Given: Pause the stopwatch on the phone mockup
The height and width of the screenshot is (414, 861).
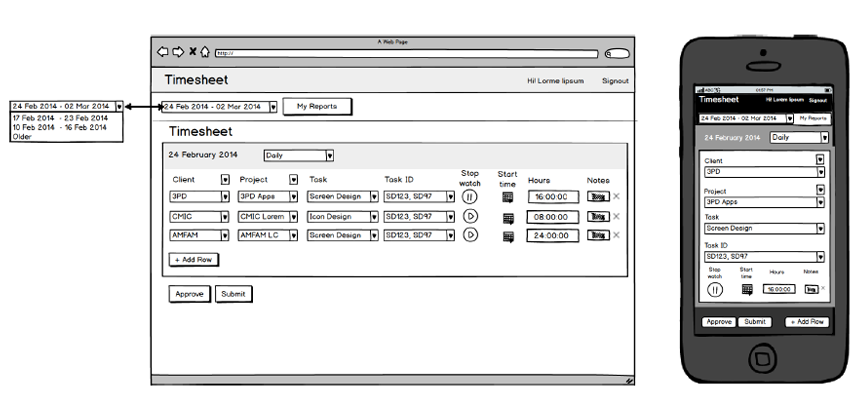Looking at the screenshot, I should point(715,289).
